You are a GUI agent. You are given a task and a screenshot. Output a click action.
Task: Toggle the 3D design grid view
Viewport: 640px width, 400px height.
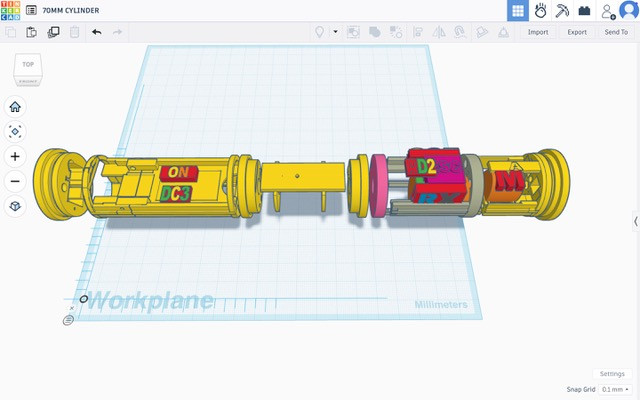pyautogui.click(x=517, y=10)
